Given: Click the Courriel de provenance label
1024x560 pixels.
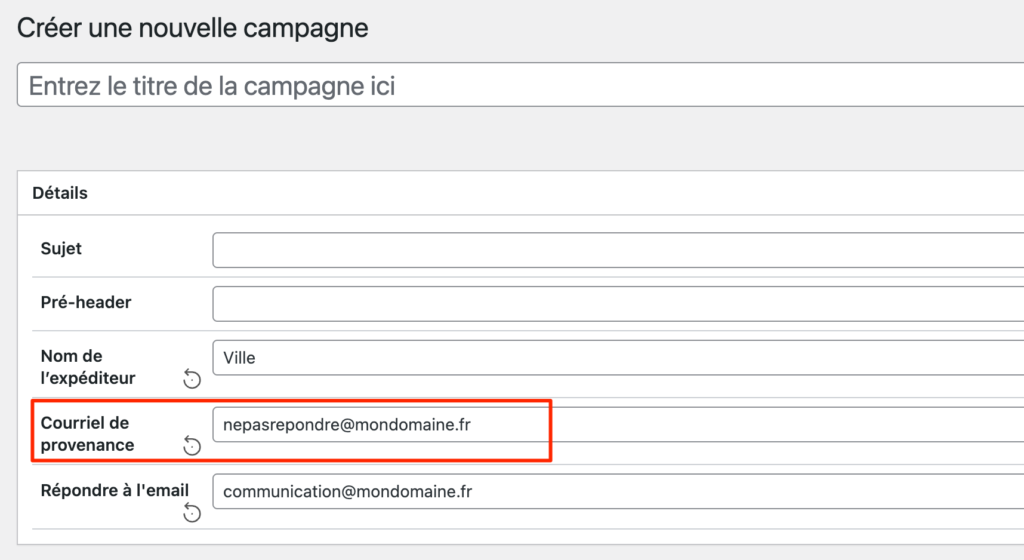Looking at the screenshot, I should tap(88, 434).
